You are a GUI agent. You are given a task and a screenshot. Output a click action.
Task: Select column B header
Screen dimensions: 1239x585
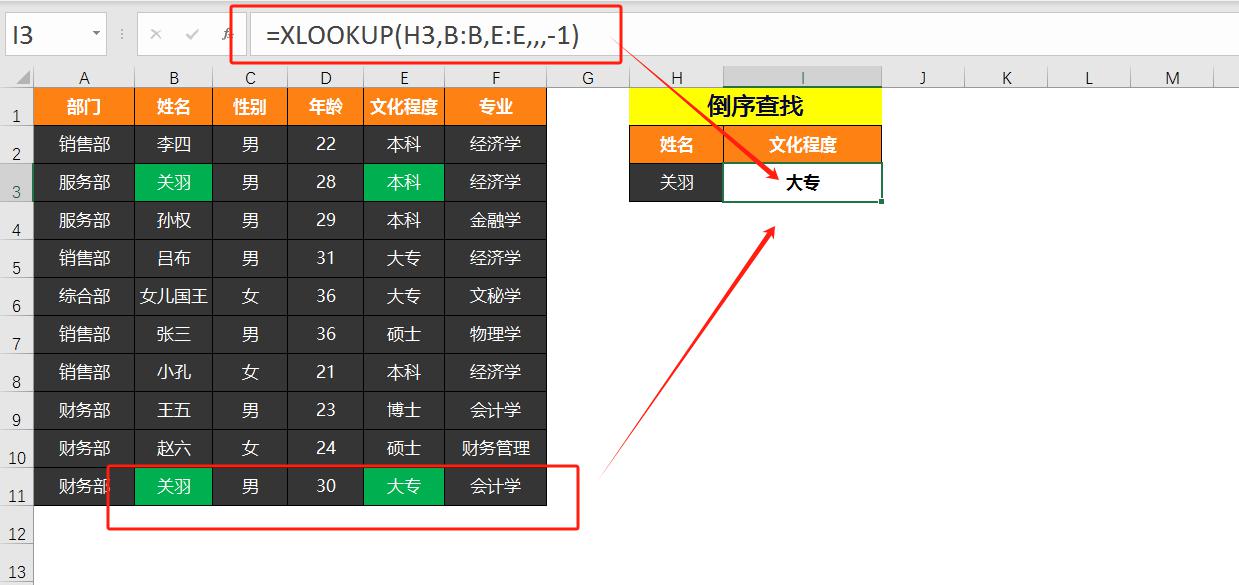[173, 78]
